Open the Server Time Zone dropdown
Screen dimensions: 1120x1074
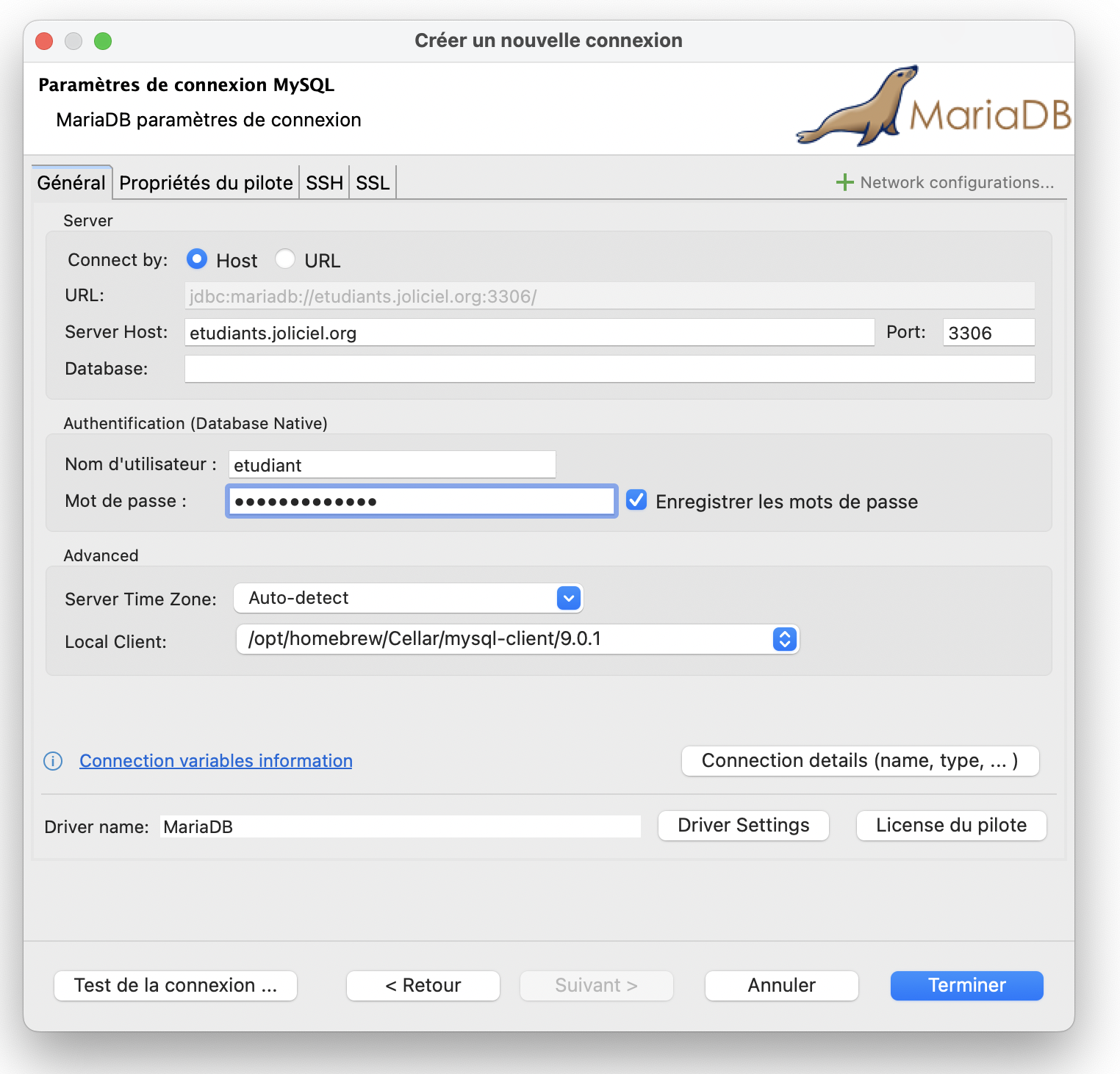pyautogui.click(x=569, y=598)
